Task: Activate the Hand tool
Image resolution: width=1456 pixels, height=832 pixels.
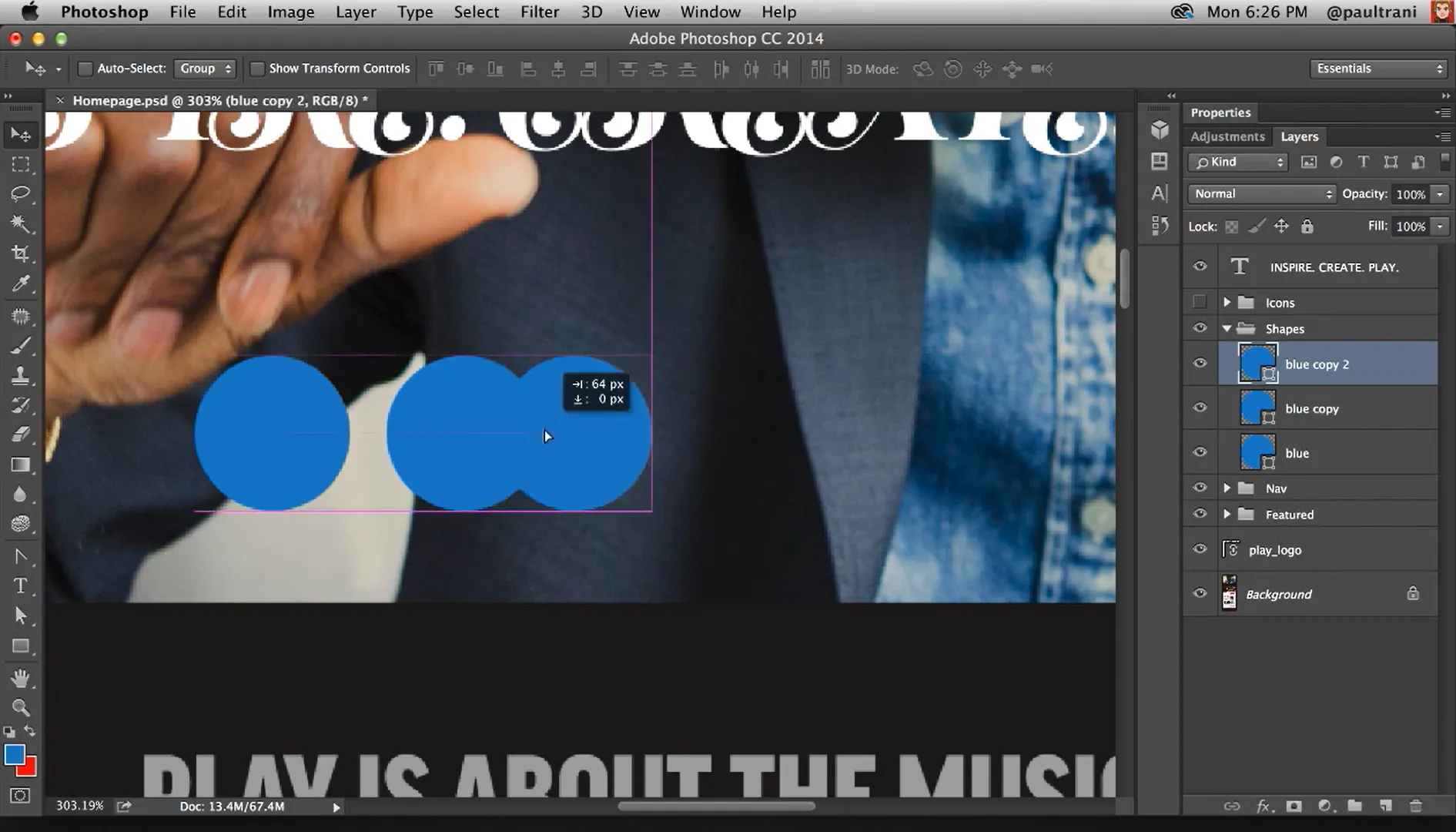Action: [x=21, y=678]
